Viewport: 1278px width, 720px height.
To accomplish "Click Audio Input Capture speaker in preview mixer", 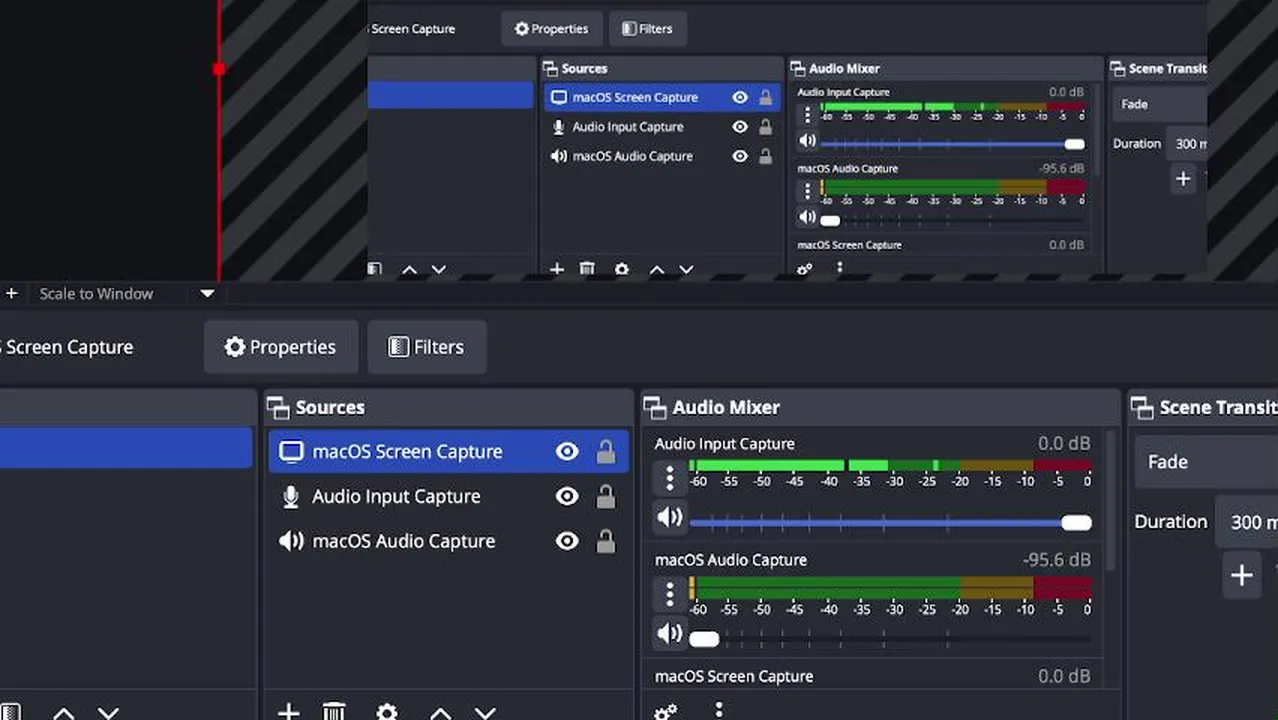I will (x=808, y=141).
